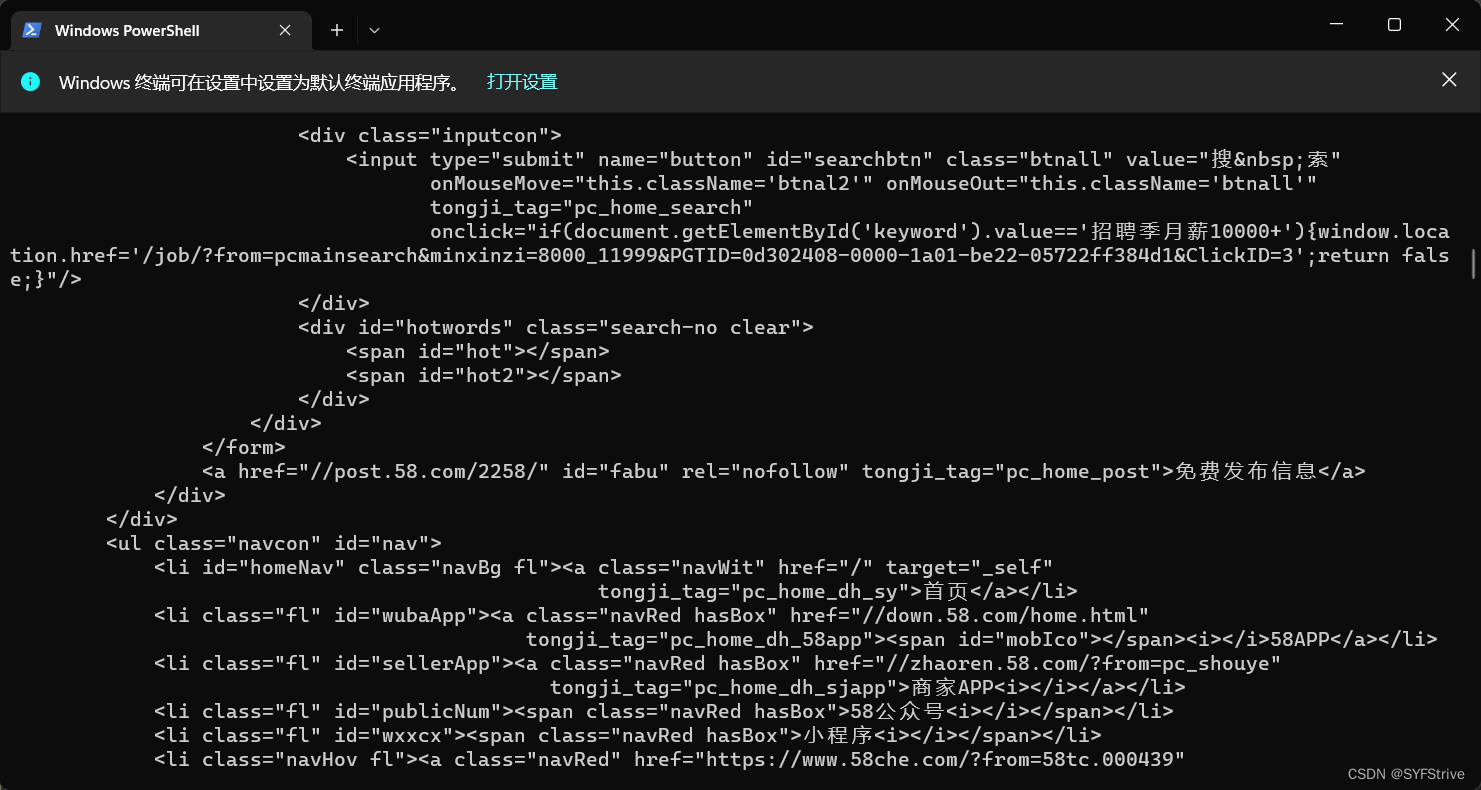Maximize the terminal window
The width and height of the screenshot is (1481, 790).
click(1394, 25)
